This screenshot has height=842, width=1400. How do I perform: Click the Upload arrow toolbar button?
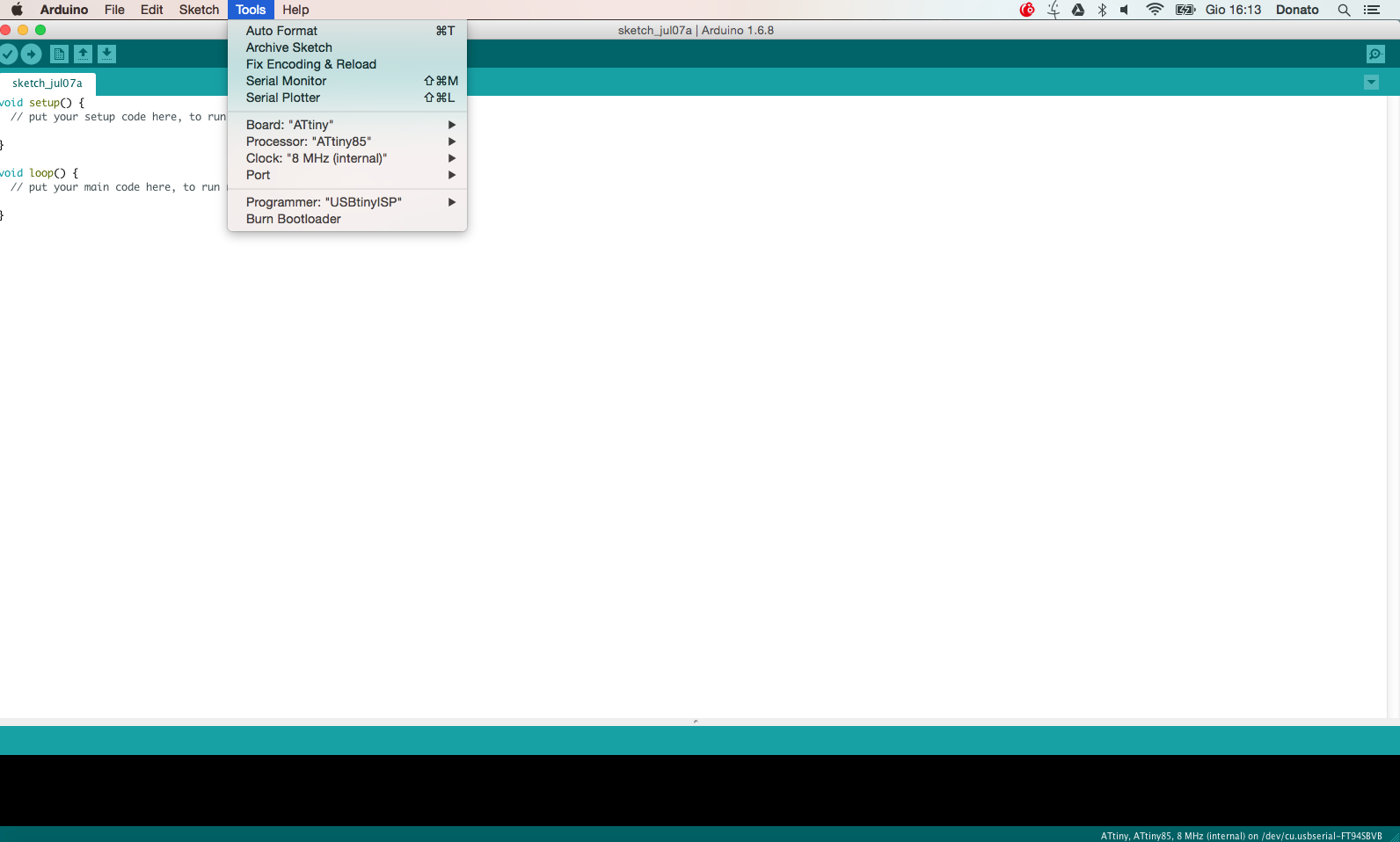(31, 54)
